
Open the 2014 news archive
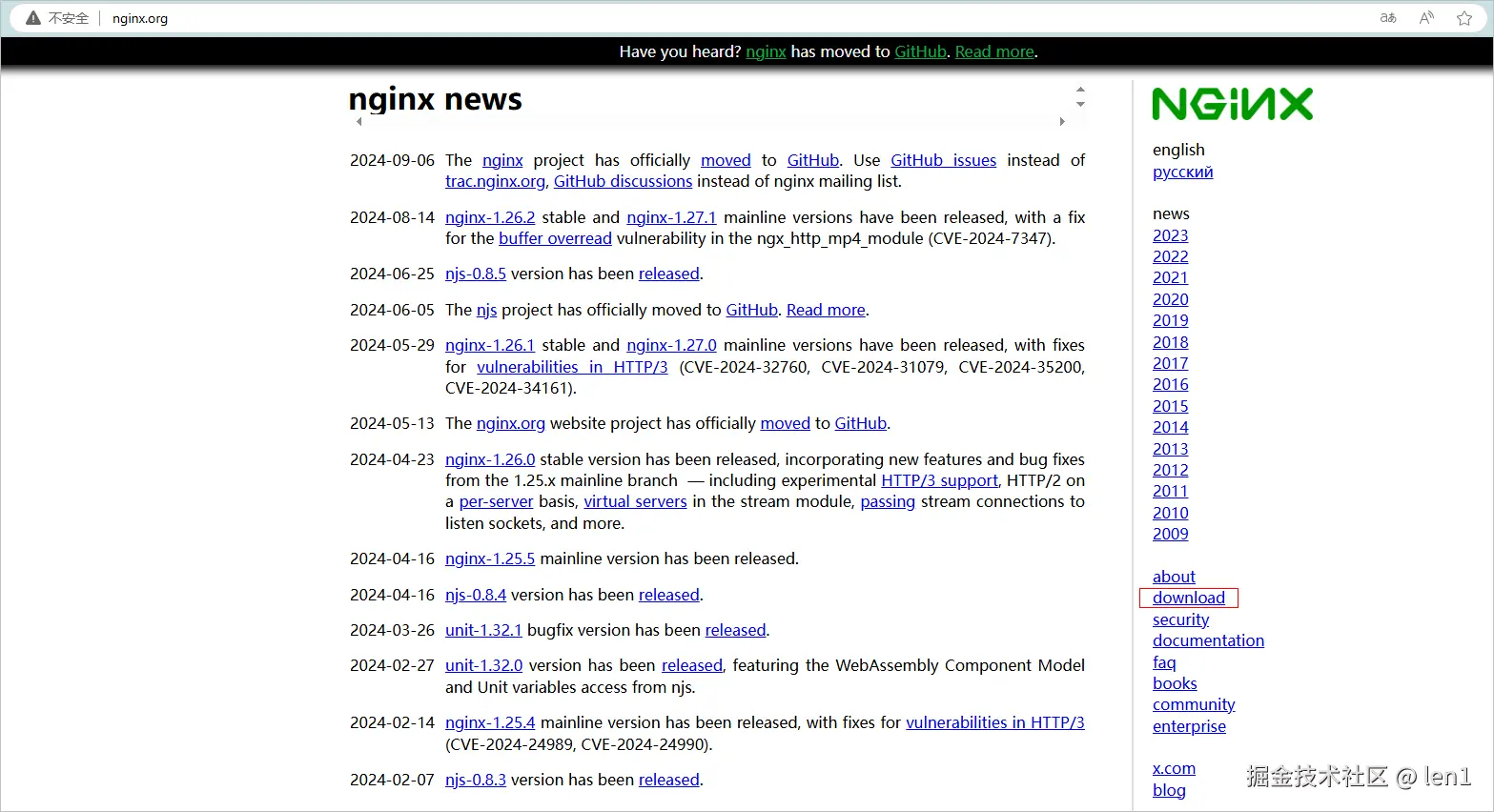click(1170, 427)
